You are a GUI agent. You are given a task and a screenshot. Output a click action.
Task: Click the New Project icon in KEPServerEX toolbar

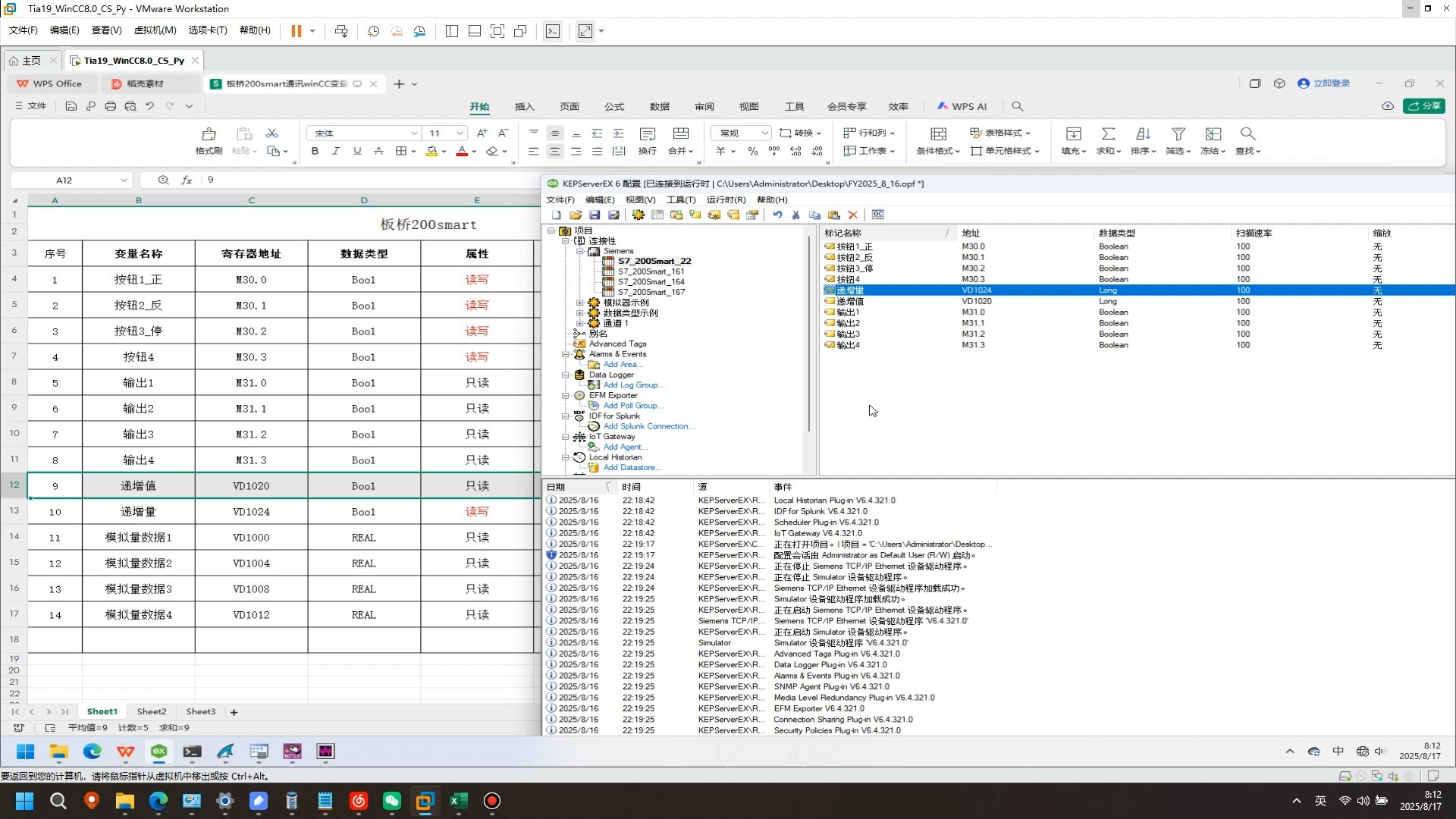[x=557, y=215]
